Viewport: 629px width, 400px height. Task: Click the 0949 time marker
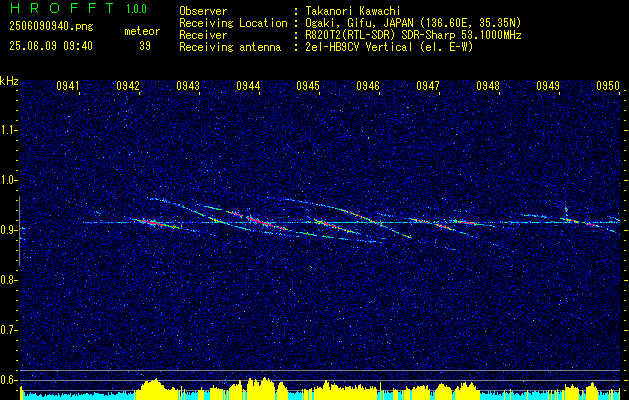[548, 86]
